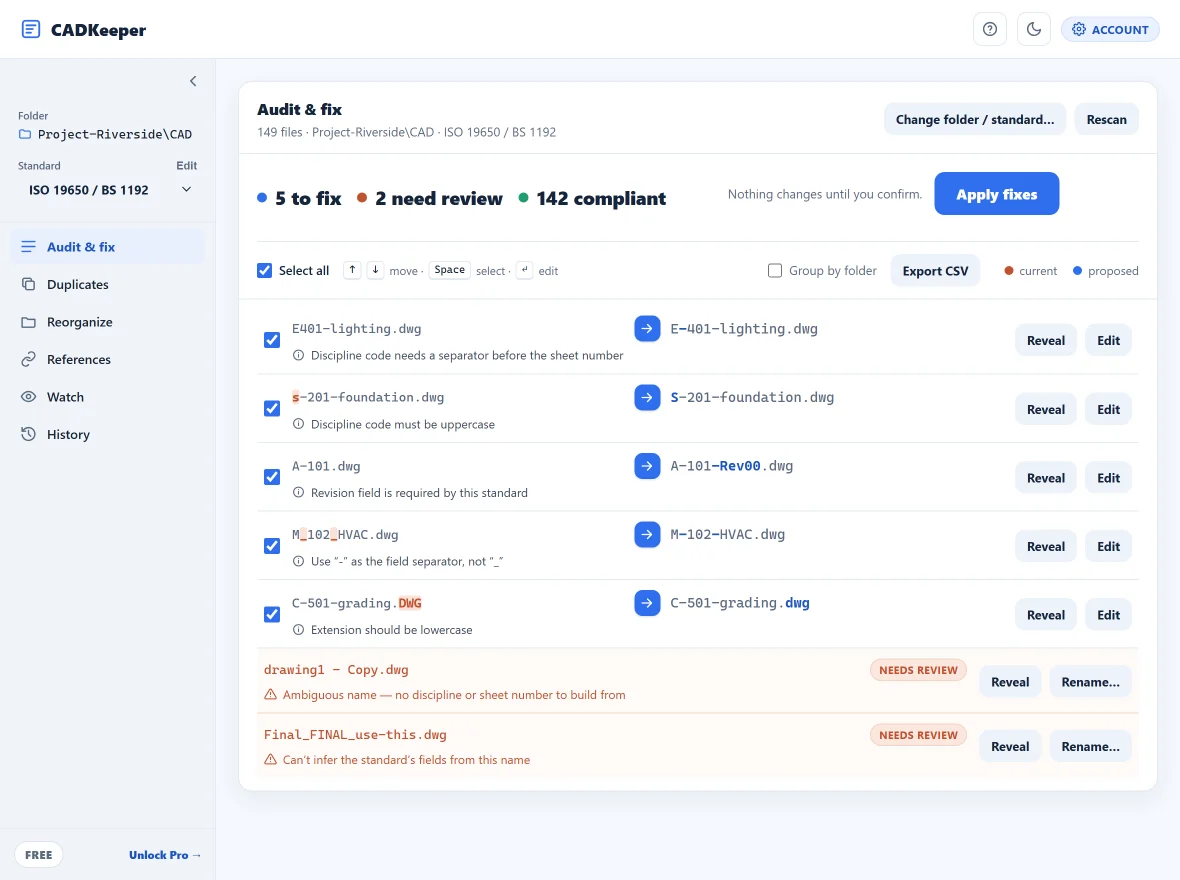The height and width of the screenshot is (880, 1180).
Task: Click arrow icon for C-501-grading.dwg
Action: (647, 603)
